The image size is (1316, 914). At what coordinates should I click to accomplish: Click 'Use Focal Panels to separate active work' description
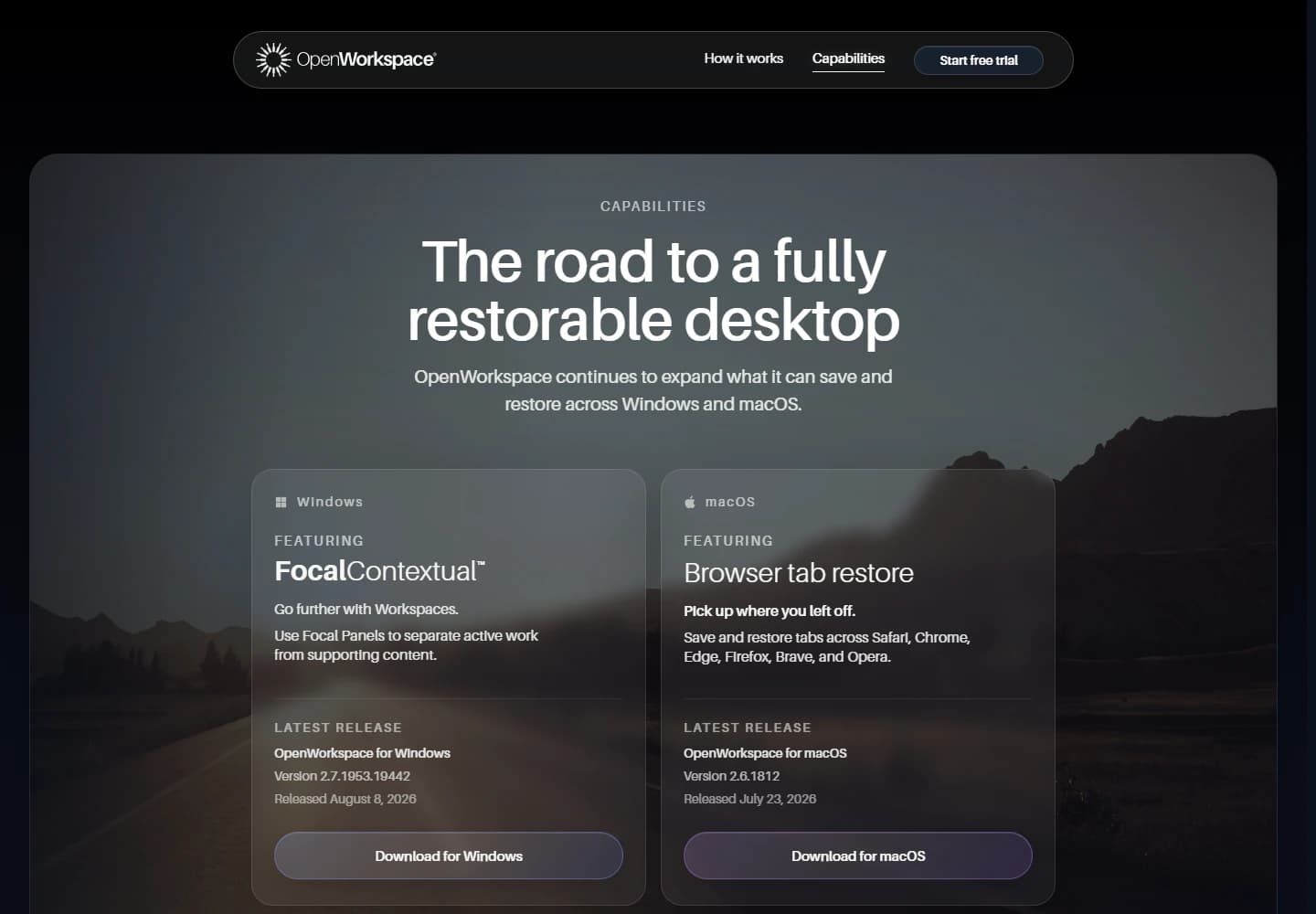pyautogui.click(x=406, y=645)
